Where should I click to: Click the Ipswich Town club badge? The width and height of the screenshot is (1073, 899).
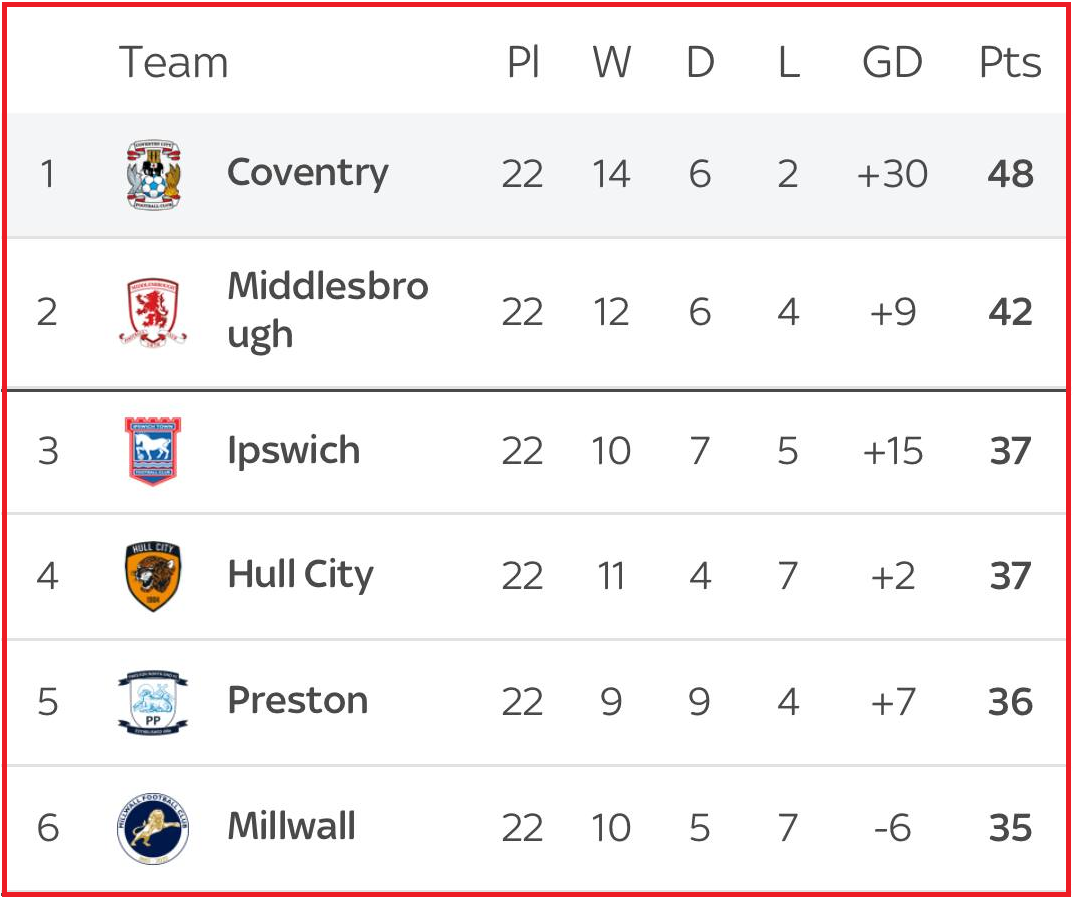[x=153, y=451]
